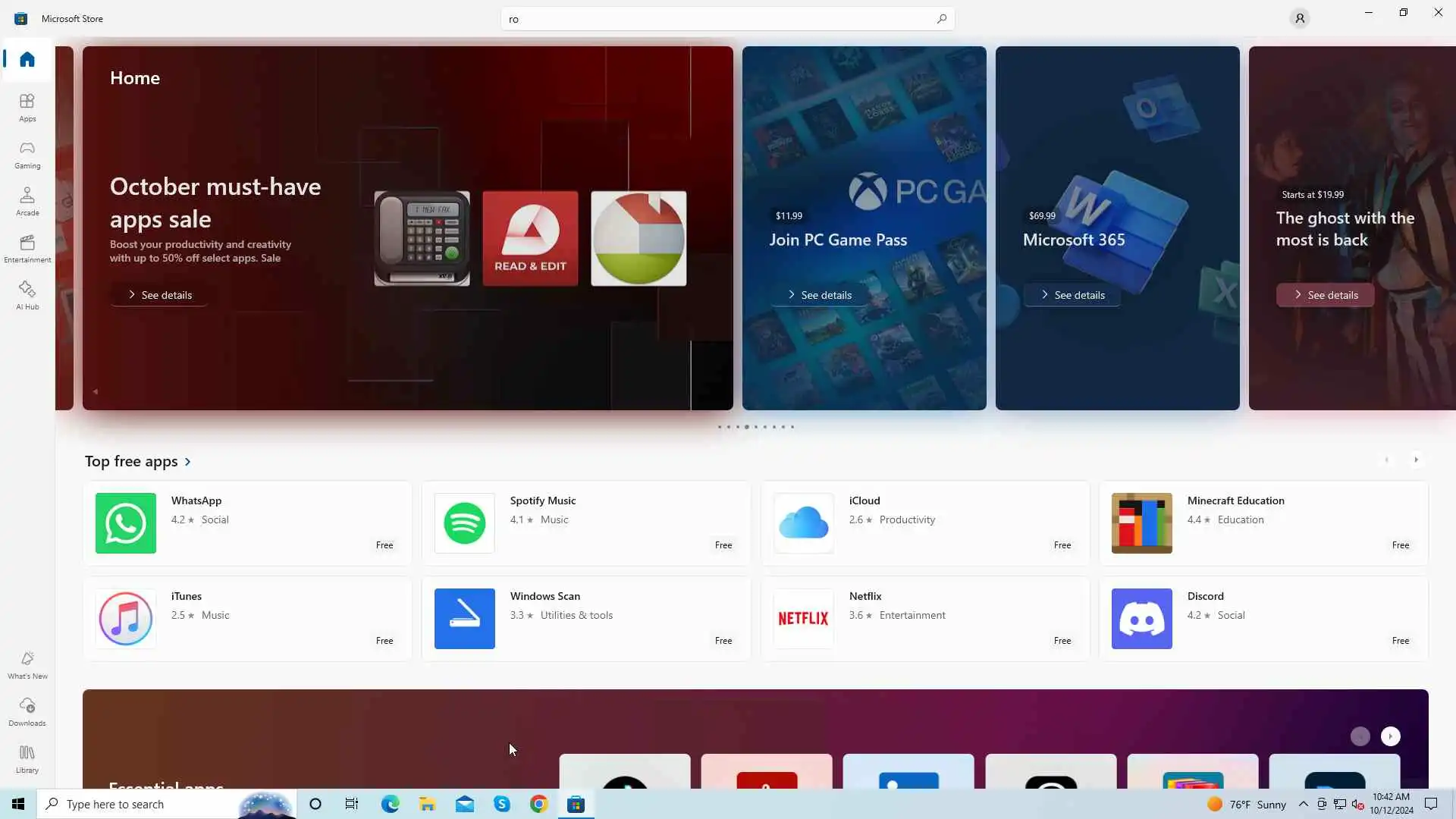See details for Microsoft 365
Viewport: 1456px width, 819px height.
(x=1072, y=295)
